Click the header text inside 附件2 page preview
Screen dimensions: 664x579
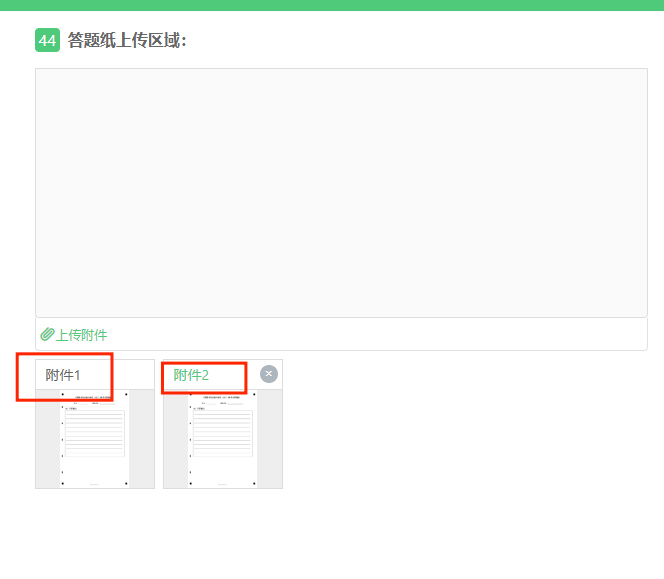[x=223, y=397]
